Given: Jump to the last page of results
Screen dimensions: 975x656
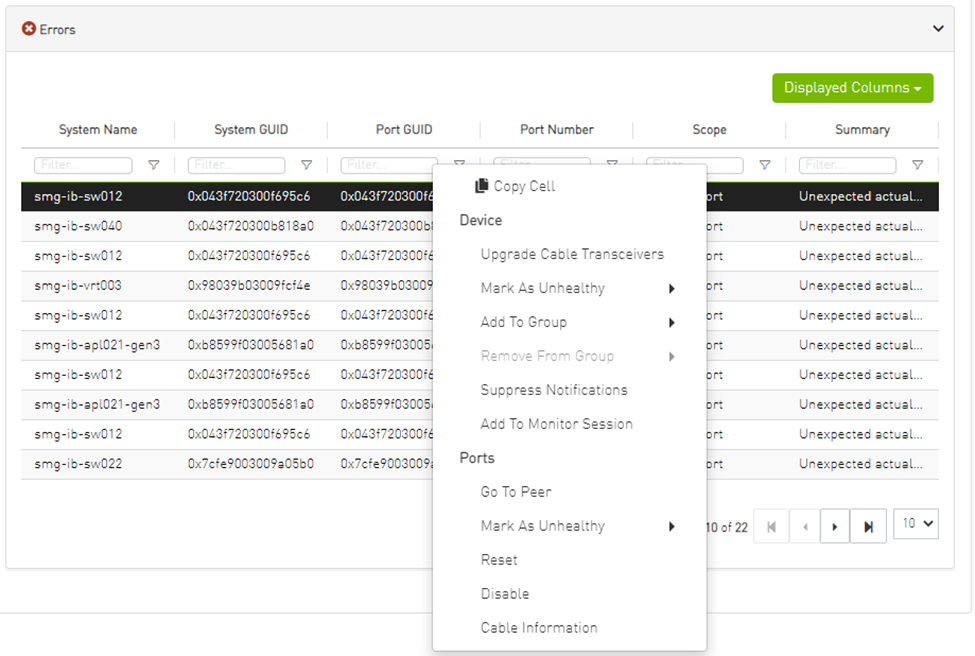Looking at the screenshot, I should (x=868, y=526).
